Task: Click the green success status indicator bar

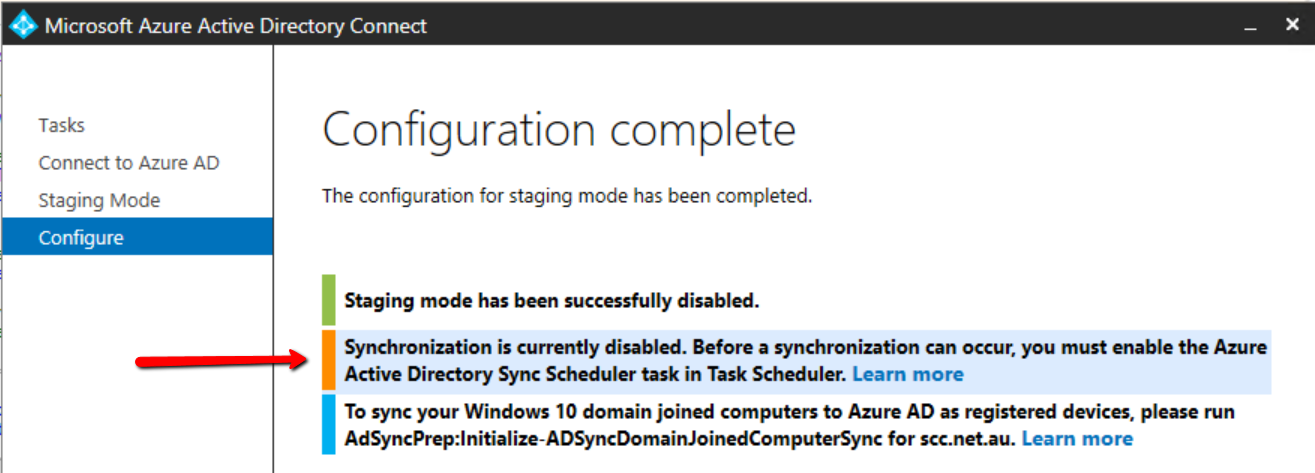Action: [x=328, y=299]
